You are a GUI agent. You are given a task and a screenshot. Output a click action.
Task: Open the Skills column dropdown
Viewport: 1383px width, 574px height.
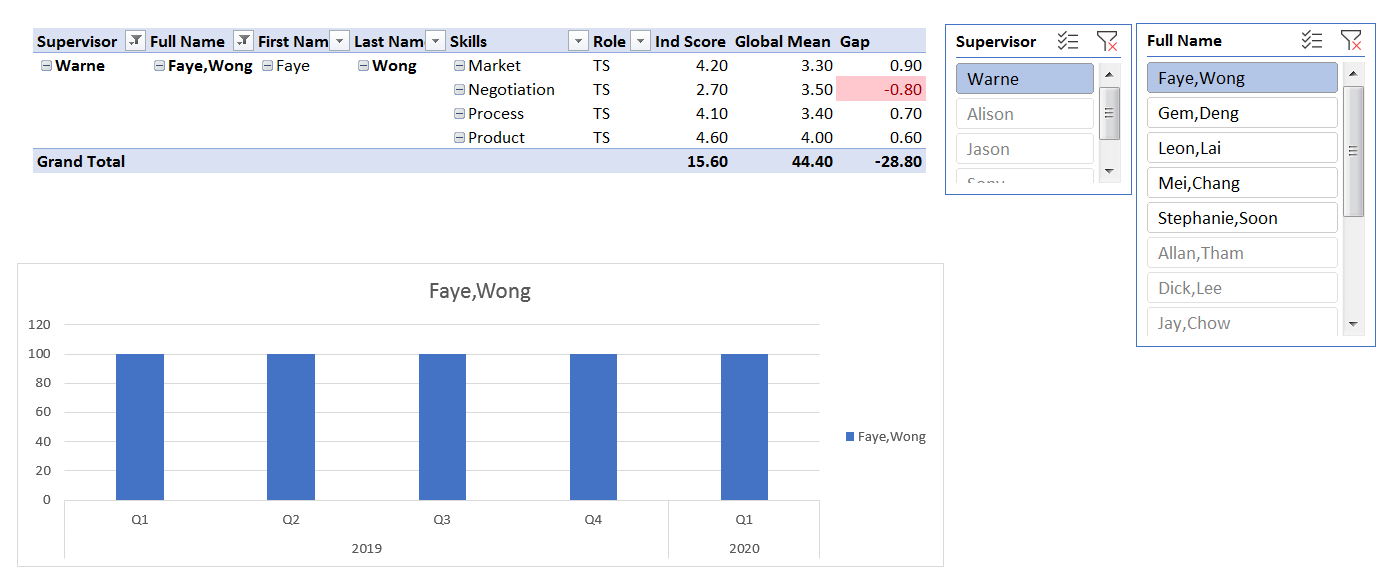pos(578,41)
